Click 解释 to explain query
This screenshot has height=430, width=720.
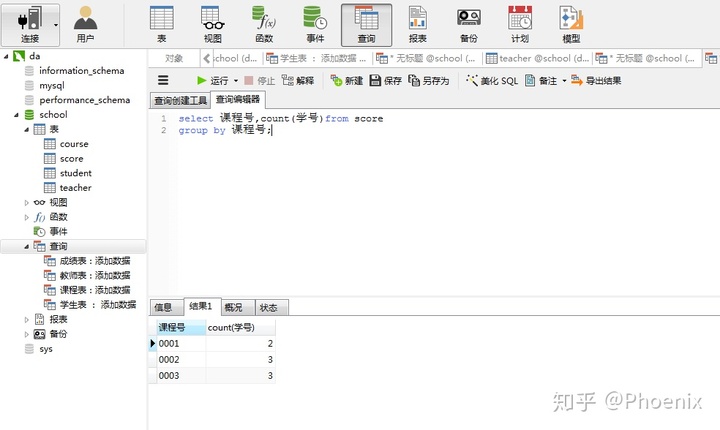click(298, 81)
